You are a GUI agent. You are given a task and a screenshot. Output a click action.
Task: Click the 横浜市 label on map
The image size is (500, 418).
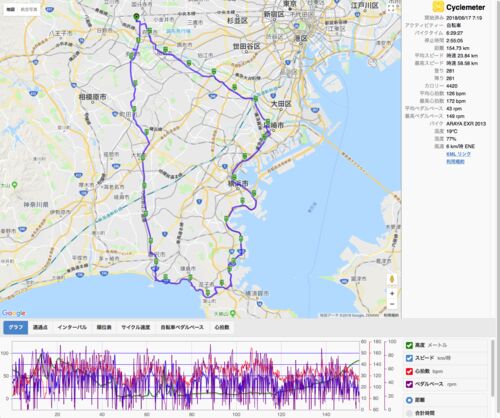238,183
